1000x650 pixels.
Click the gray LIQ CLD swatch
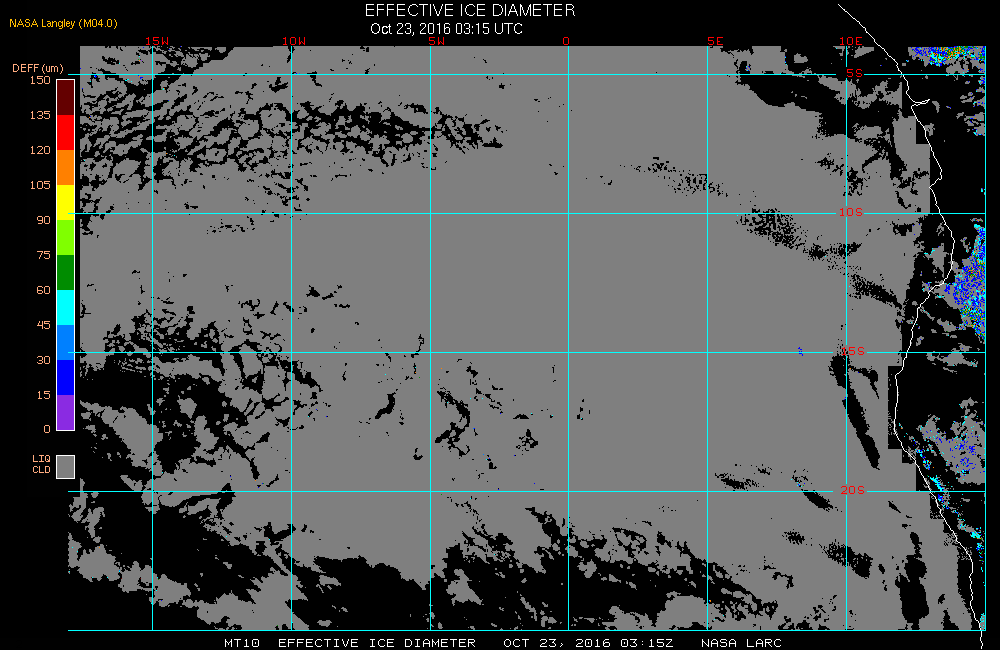(66, 466)
